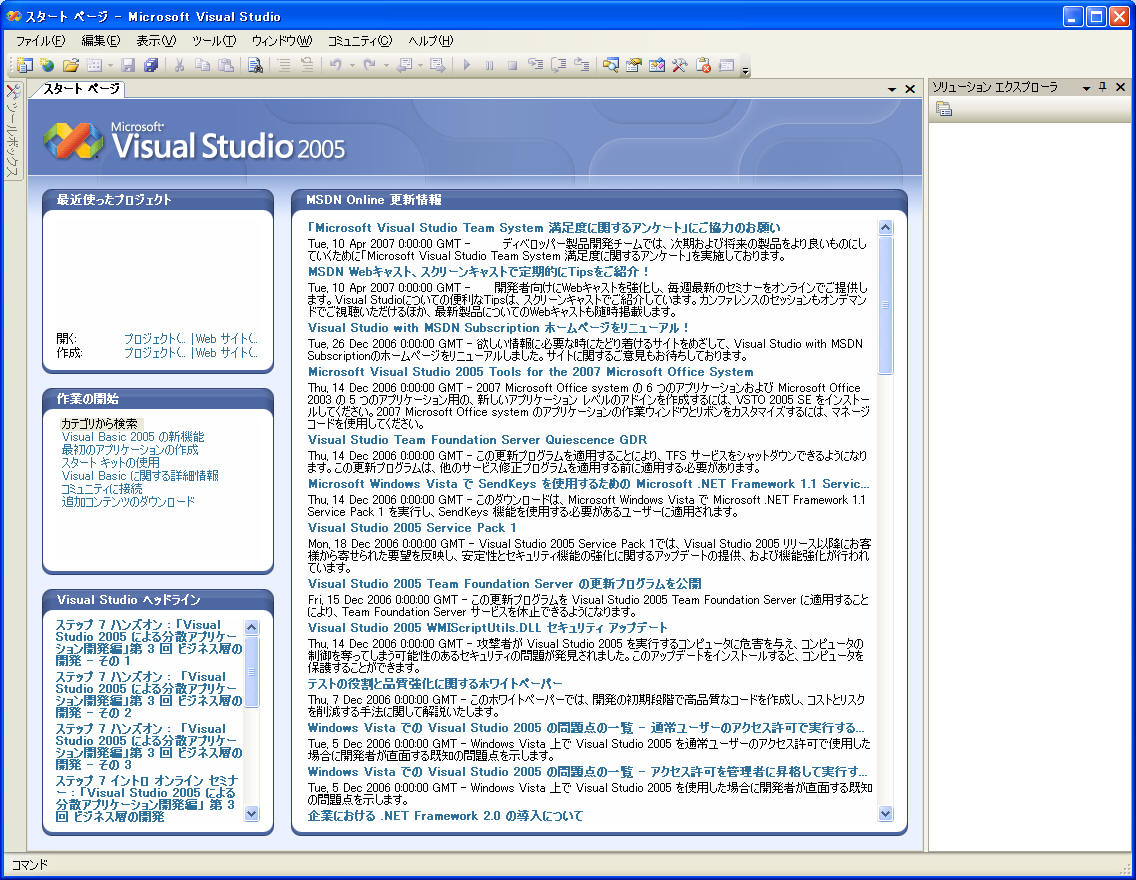This screenshot has height=880, width=1136.
Task: Start debugging with the play icon
Action: point(467,65)
